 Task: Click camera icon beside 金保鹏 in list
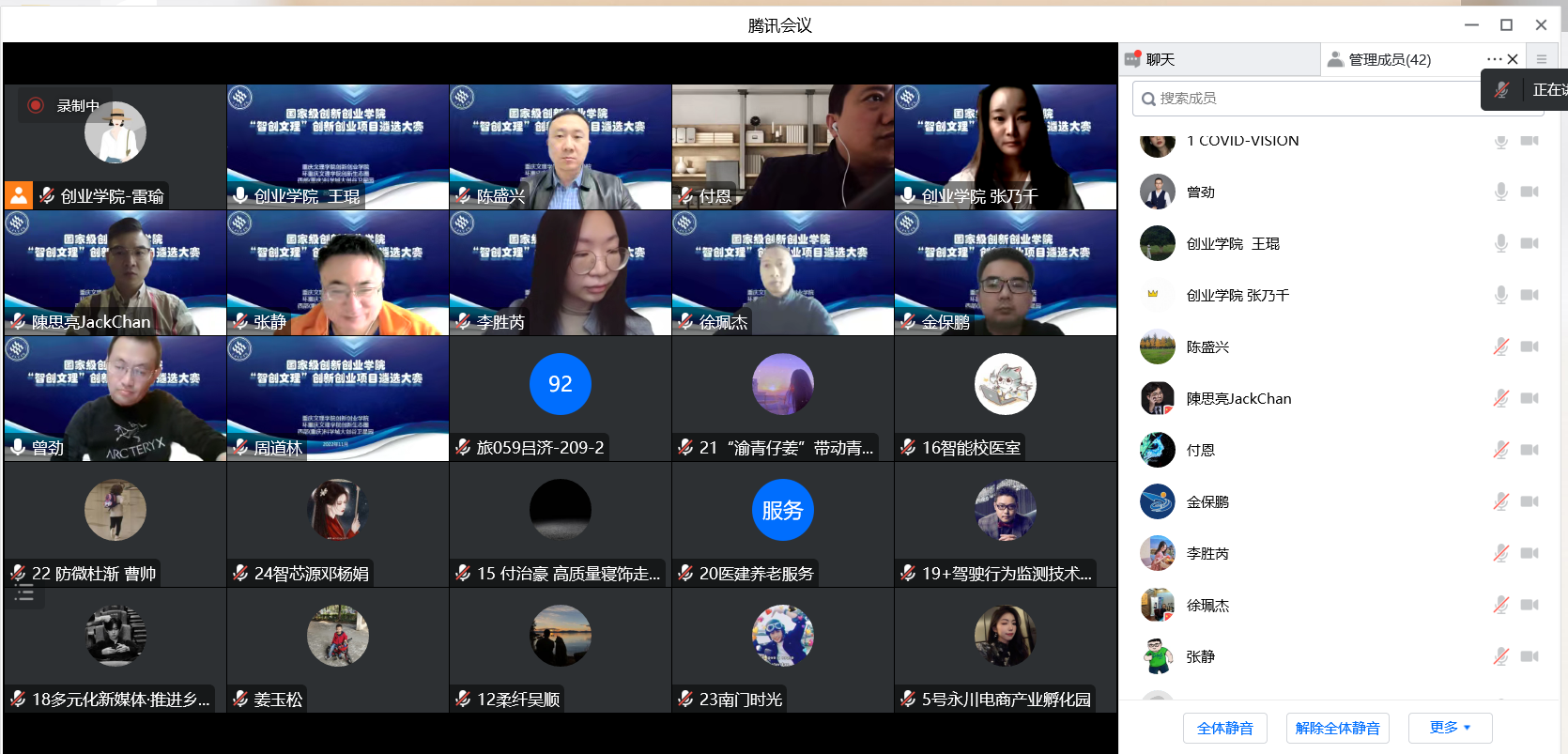coord(1530,501)
